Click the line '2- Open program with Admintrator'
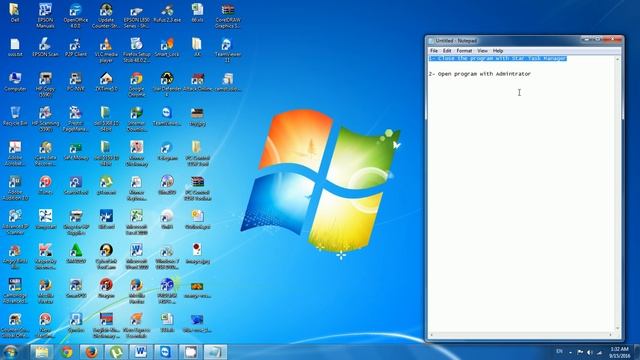This screenshot has height=360, width=640. pos(480,74)
